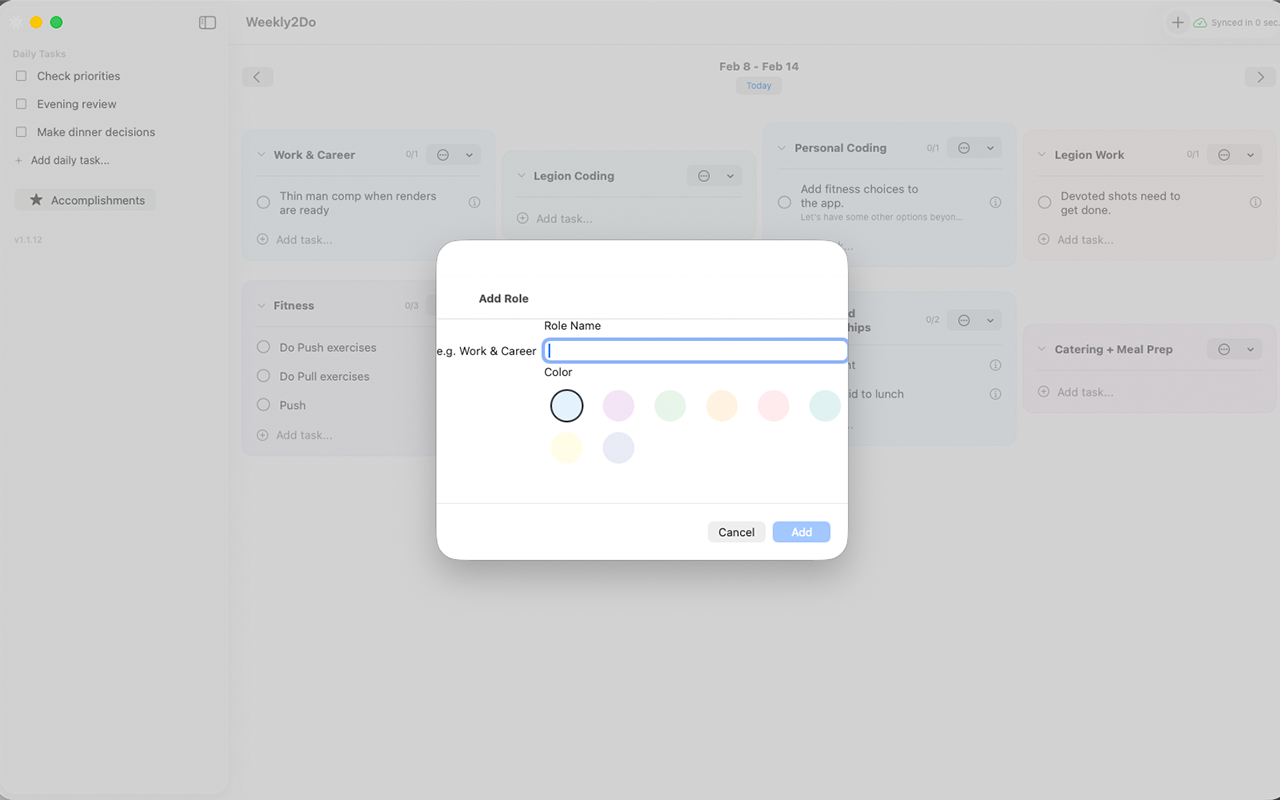Screen dimensions: 1280x800
Task: Click the Accomplishments star icon
Action: (36, 200)
